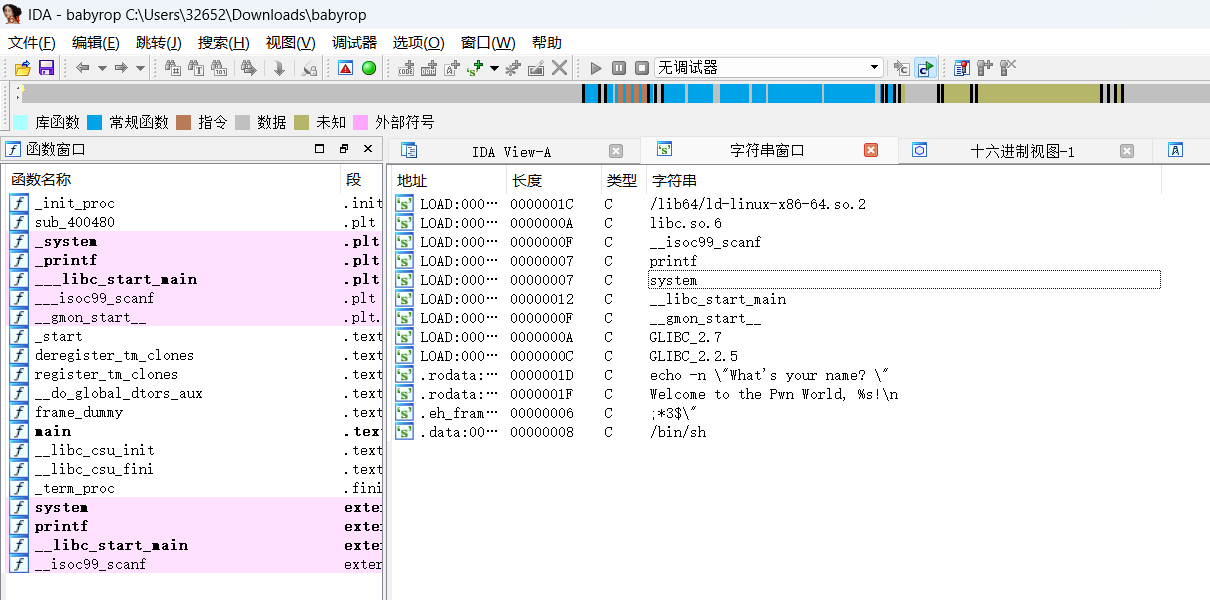Open the string type dropdown arrow
The image size is (1210, 600).
click(494, 68)
